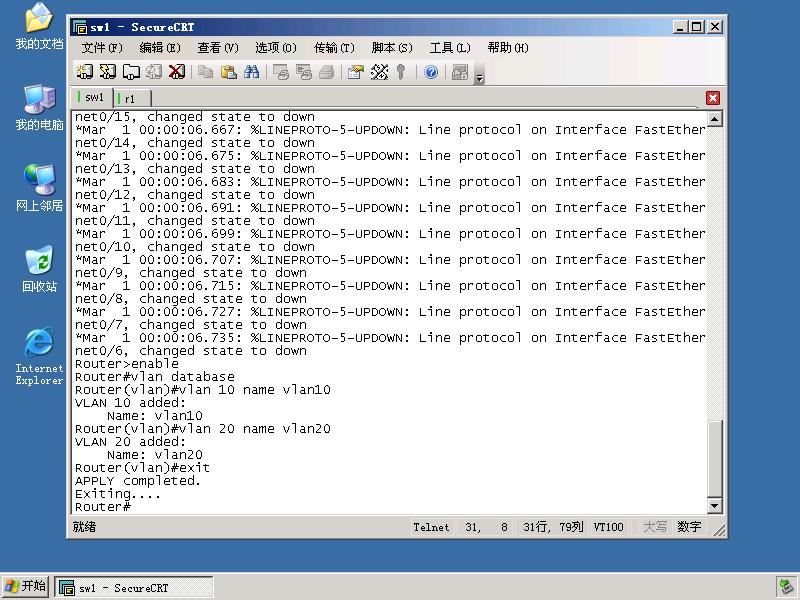Viewport: 800px width, 600px height.
Task: Switch to the r1 session tab
Action: pyautogui.click(x=132, y=98)
